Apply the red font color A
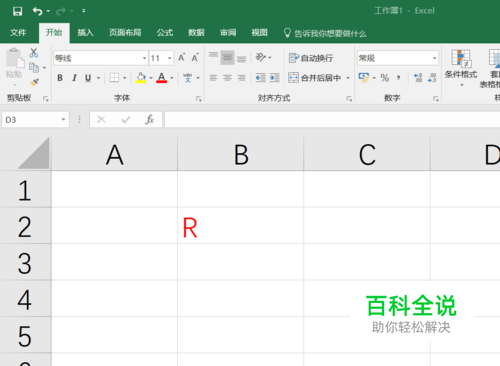 [162, 78]
